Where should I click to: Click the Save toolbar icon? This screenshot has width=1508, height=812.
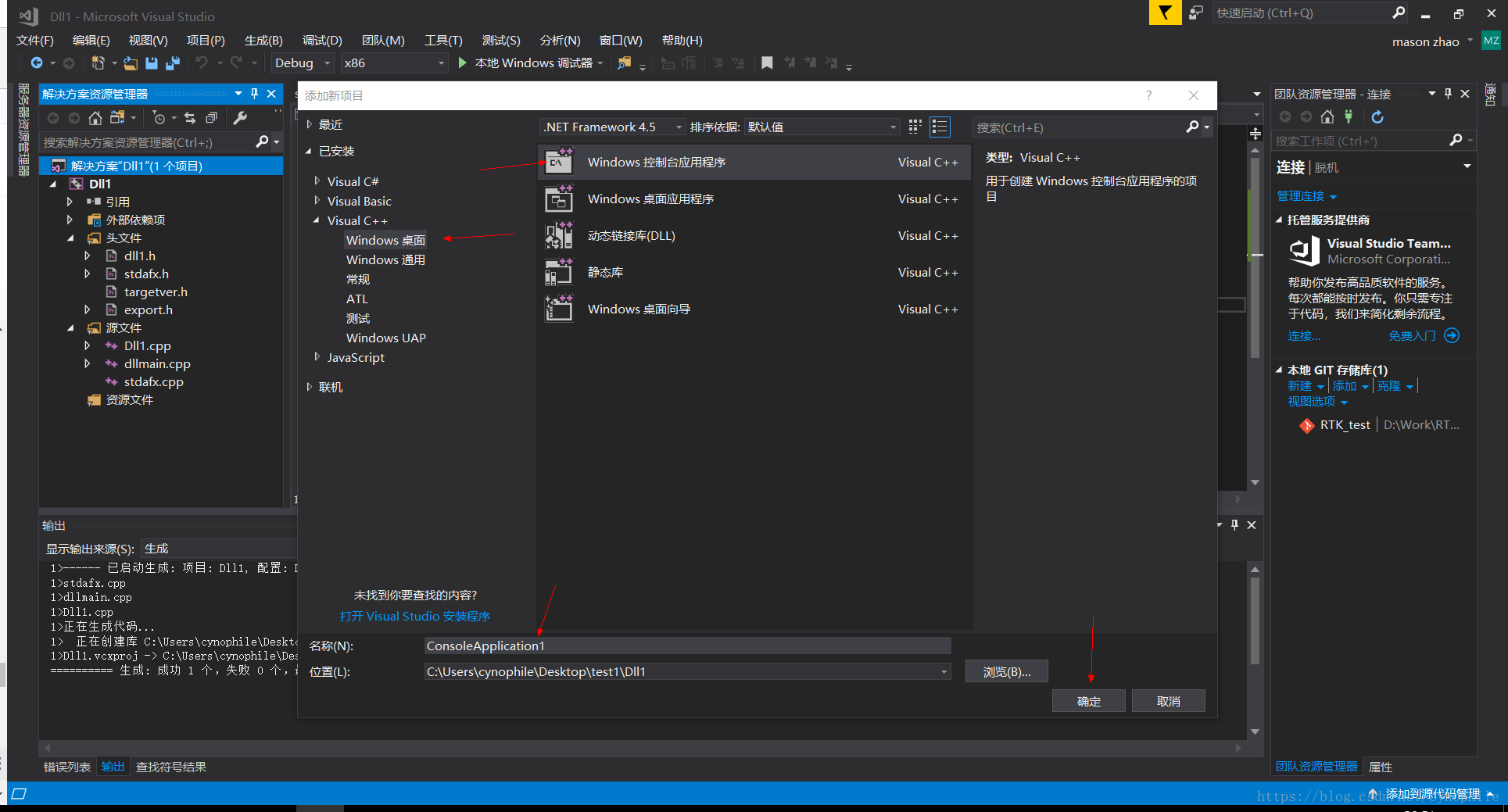point(152,63)
